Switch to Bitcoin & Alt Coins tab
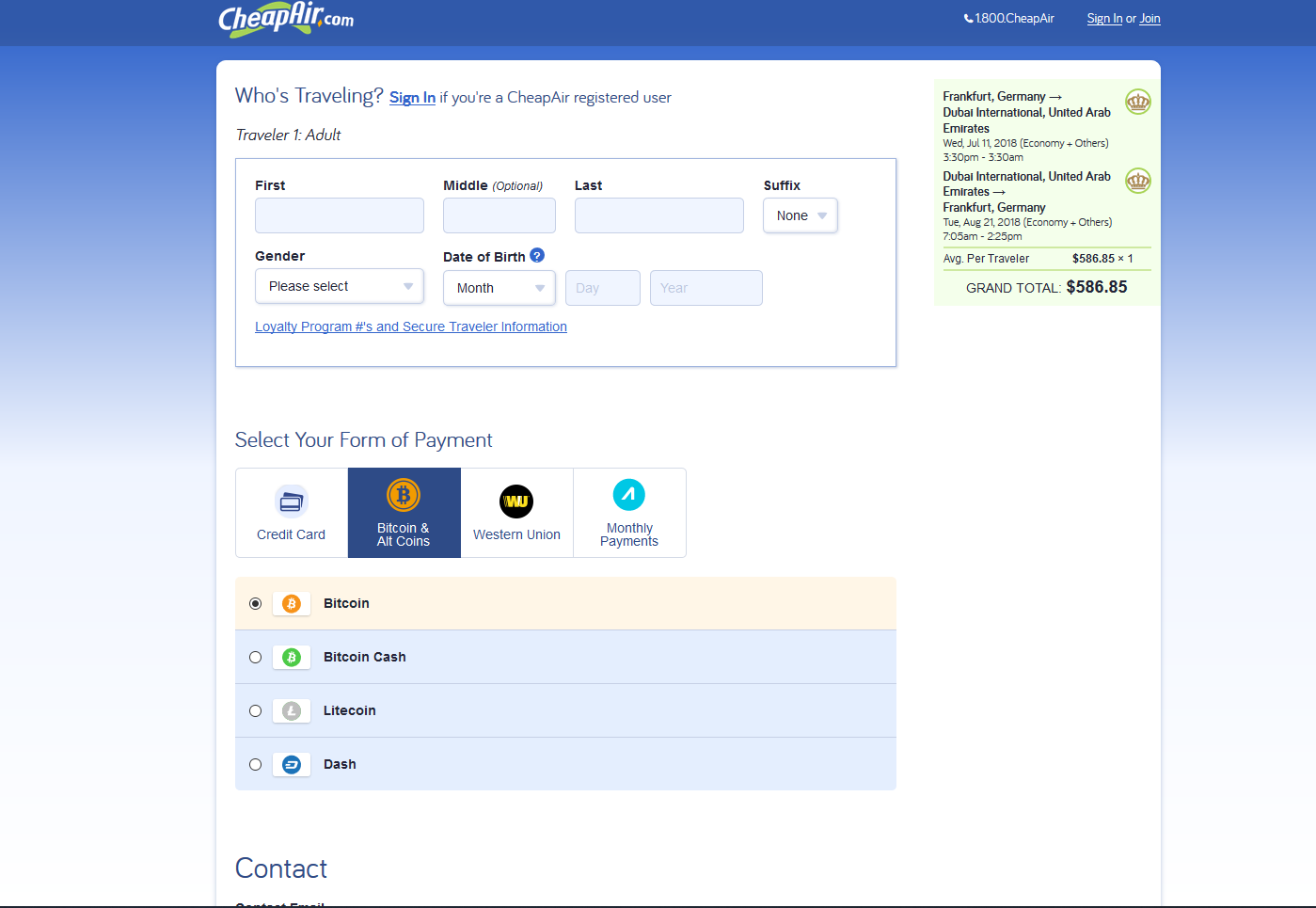The width and height of the screenshot is (1316, 908). 404,513
